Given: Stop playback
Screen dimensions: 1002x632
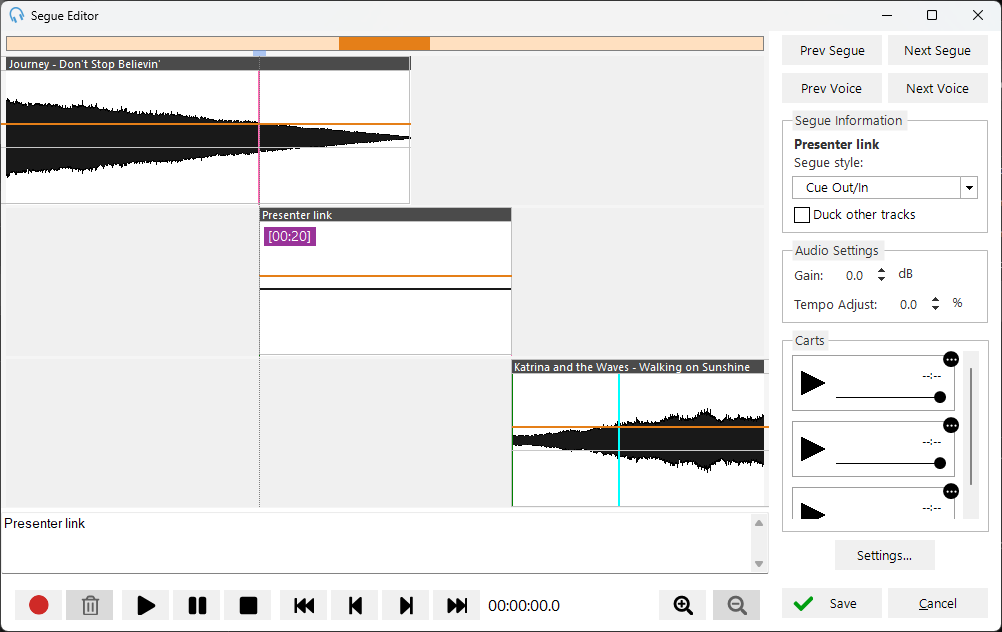Looking at the screenshot, I should tap(248, 605).
